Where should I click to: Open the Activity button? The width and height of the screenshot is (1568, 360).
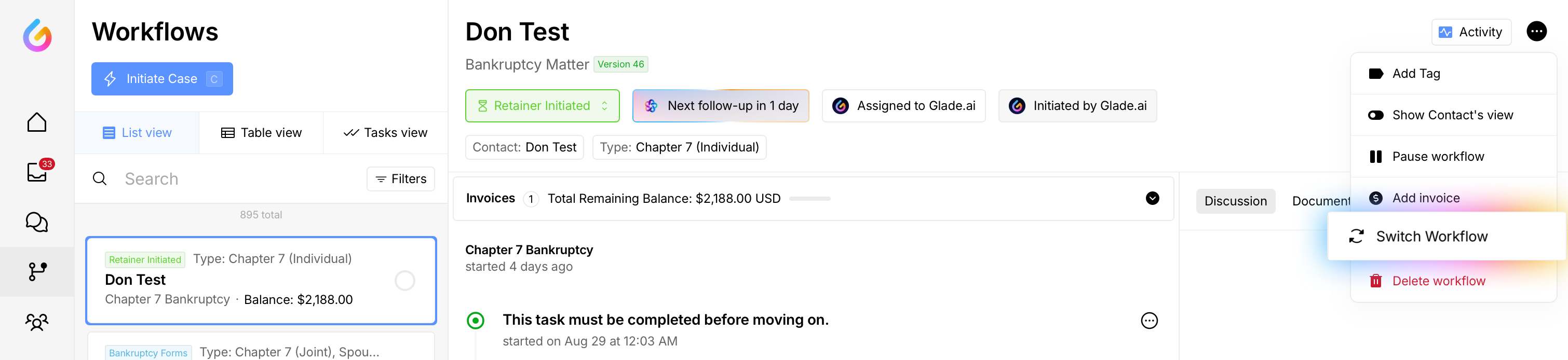click(1470, 32)
